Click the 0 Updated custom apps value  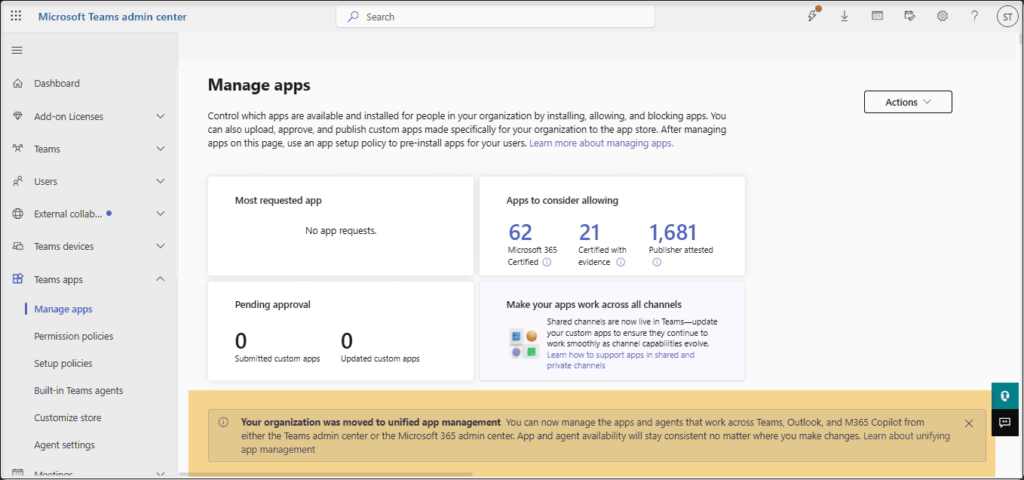coord(347,340)
